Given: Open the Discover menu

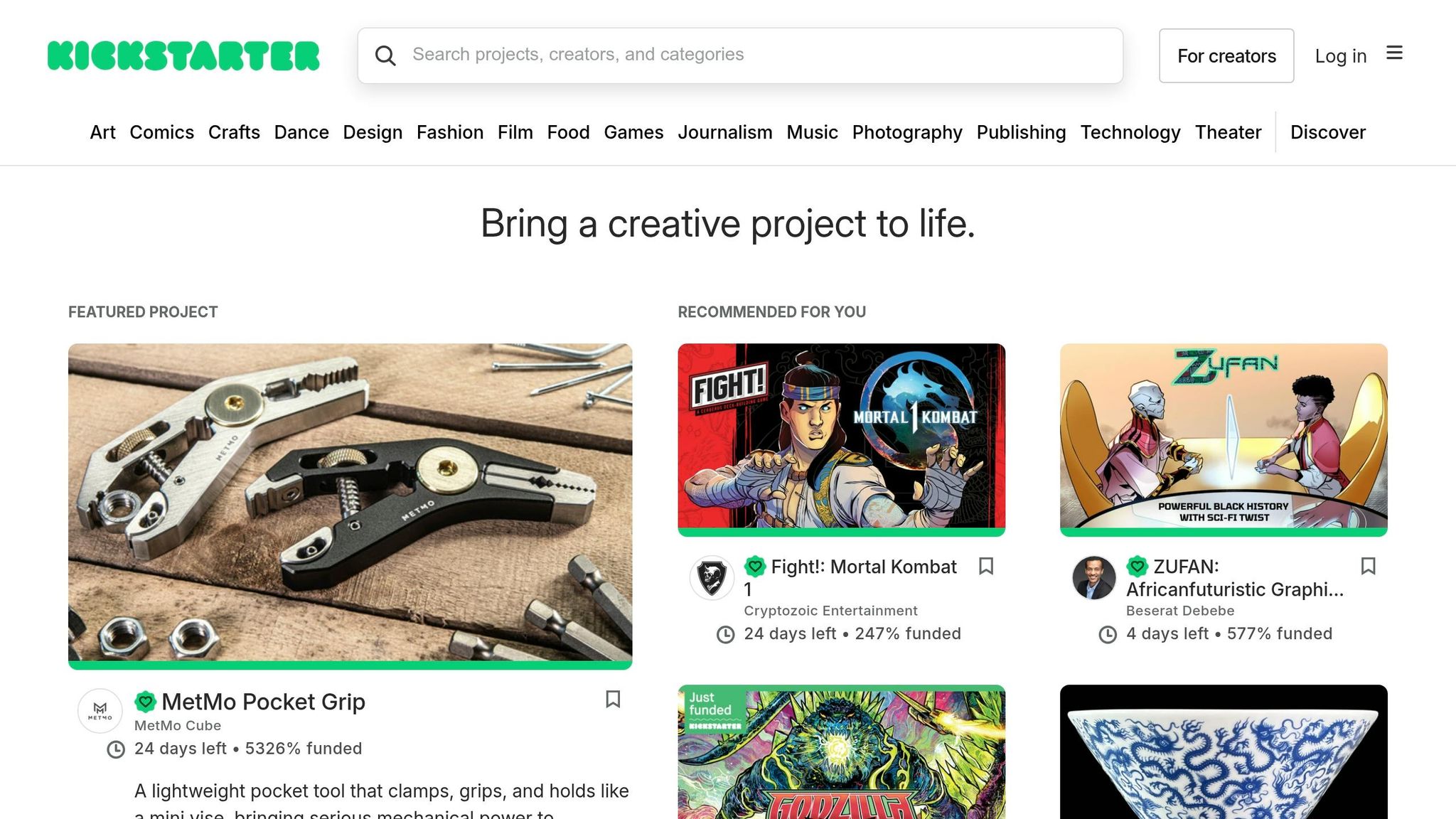Looking at the screenshot, I should point(1327,132).
